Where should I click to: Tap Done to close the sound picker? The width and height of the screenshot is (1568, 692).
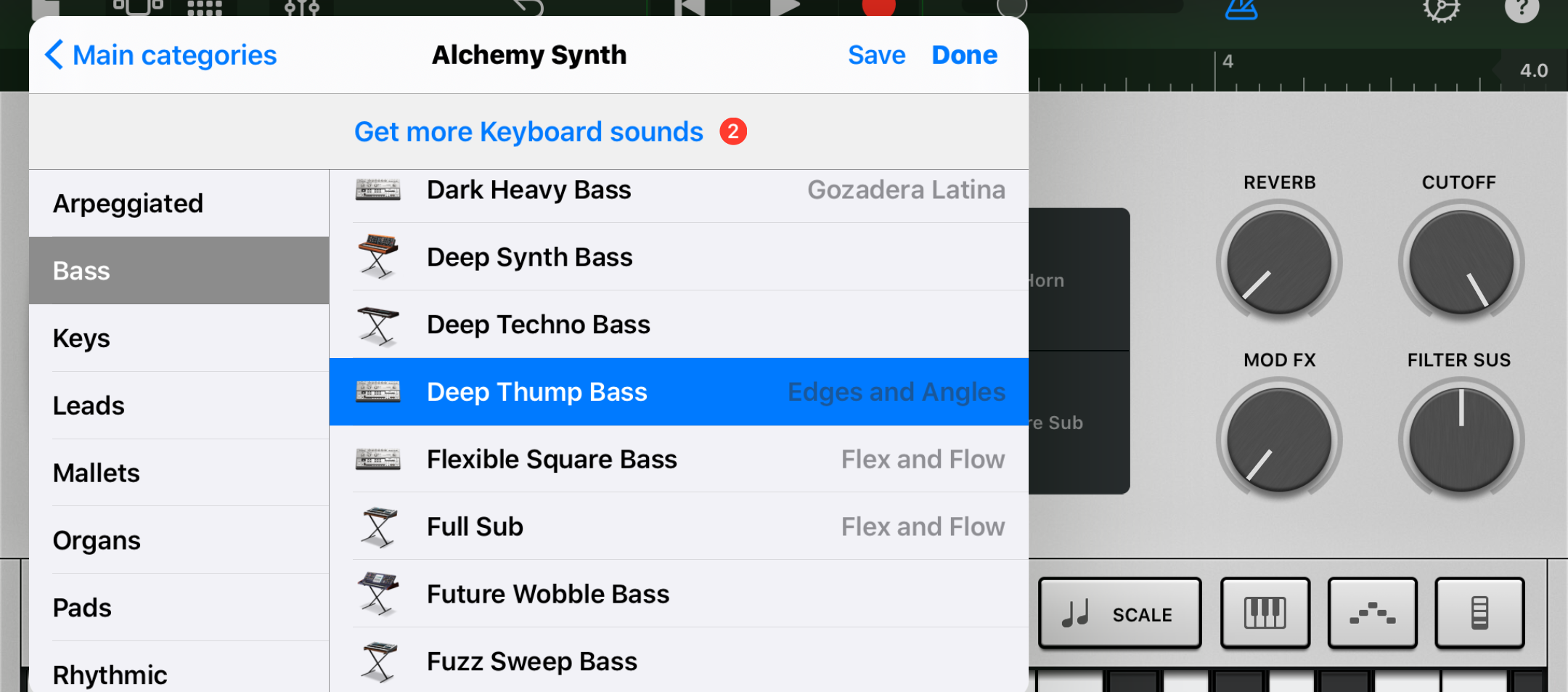click(964, 54)
